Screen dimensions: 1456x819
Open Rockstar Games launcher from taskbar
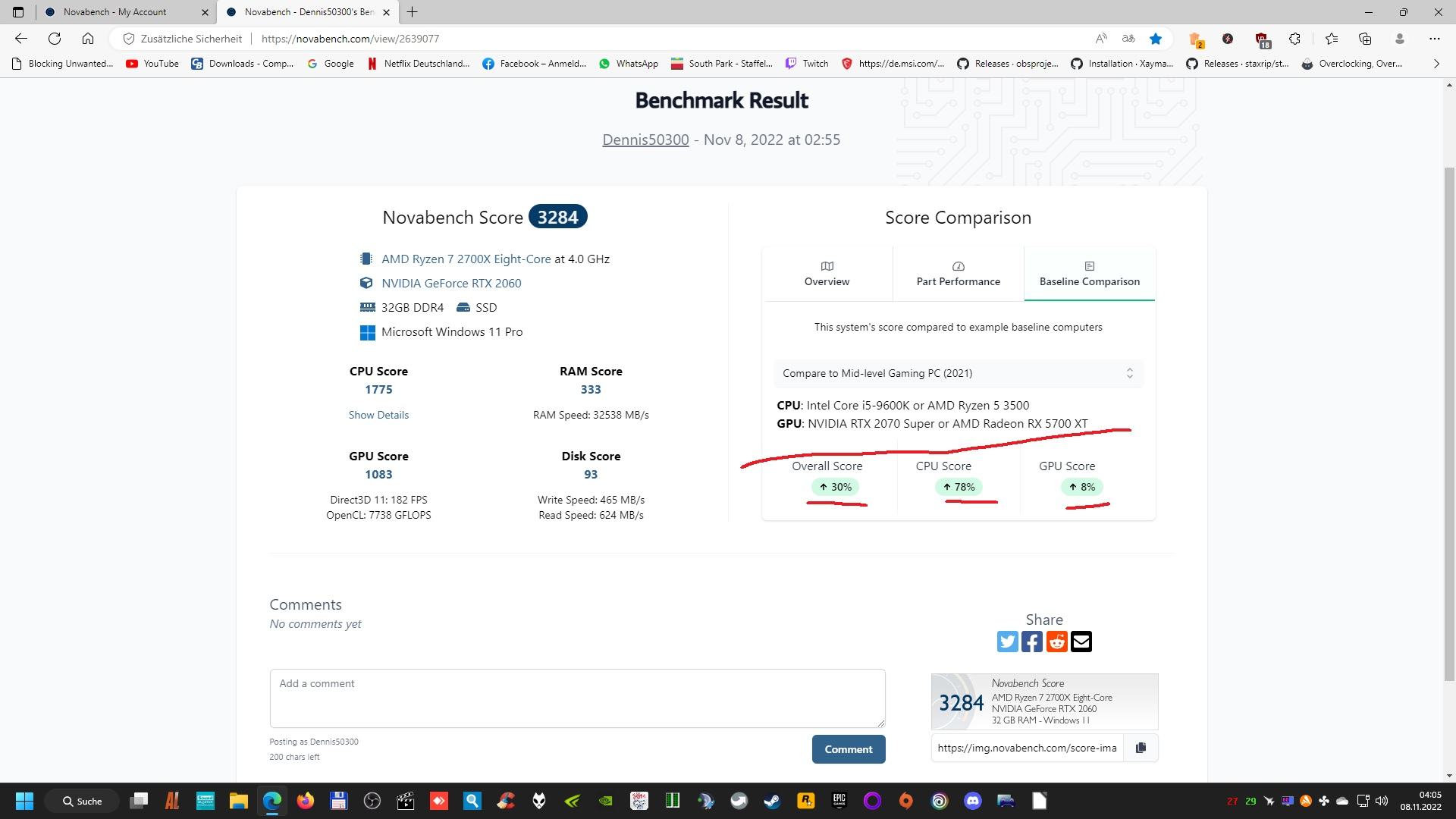pyautogui.click(x=805, y=801)
